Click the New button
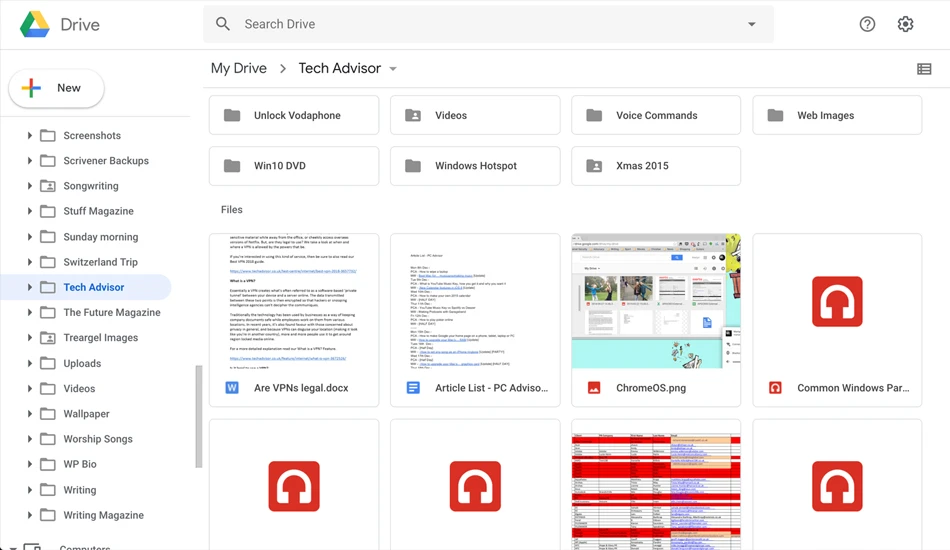The height and width of the screenshot is (550, 950). (56, 88)
